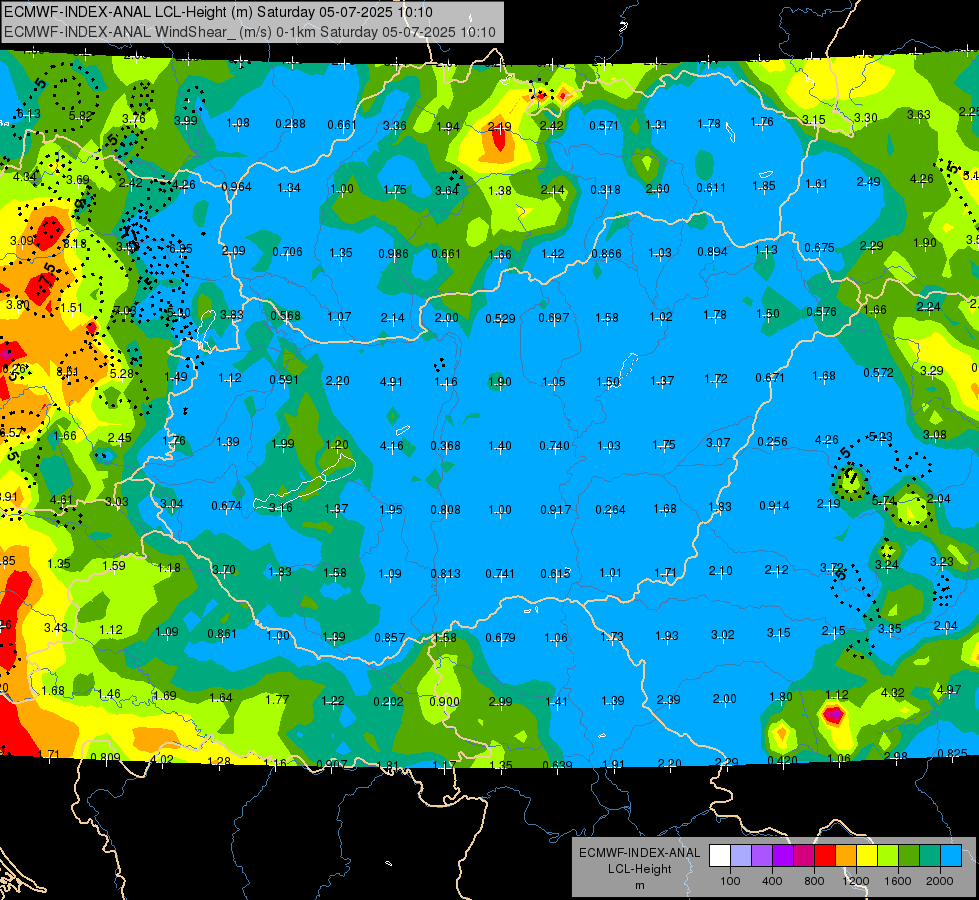979x900 pixels.
Task: Click the wind shear value 0.568
Action: [285, 315]
